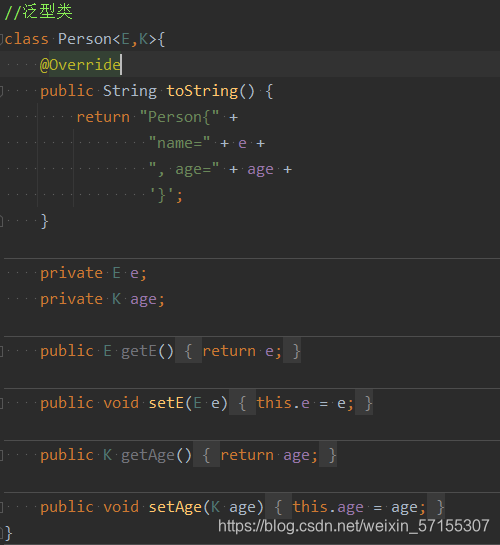The width and height of the screenshot is (500, 545).
Task: Click the string literal "name="
Action: tap(180, 143)
